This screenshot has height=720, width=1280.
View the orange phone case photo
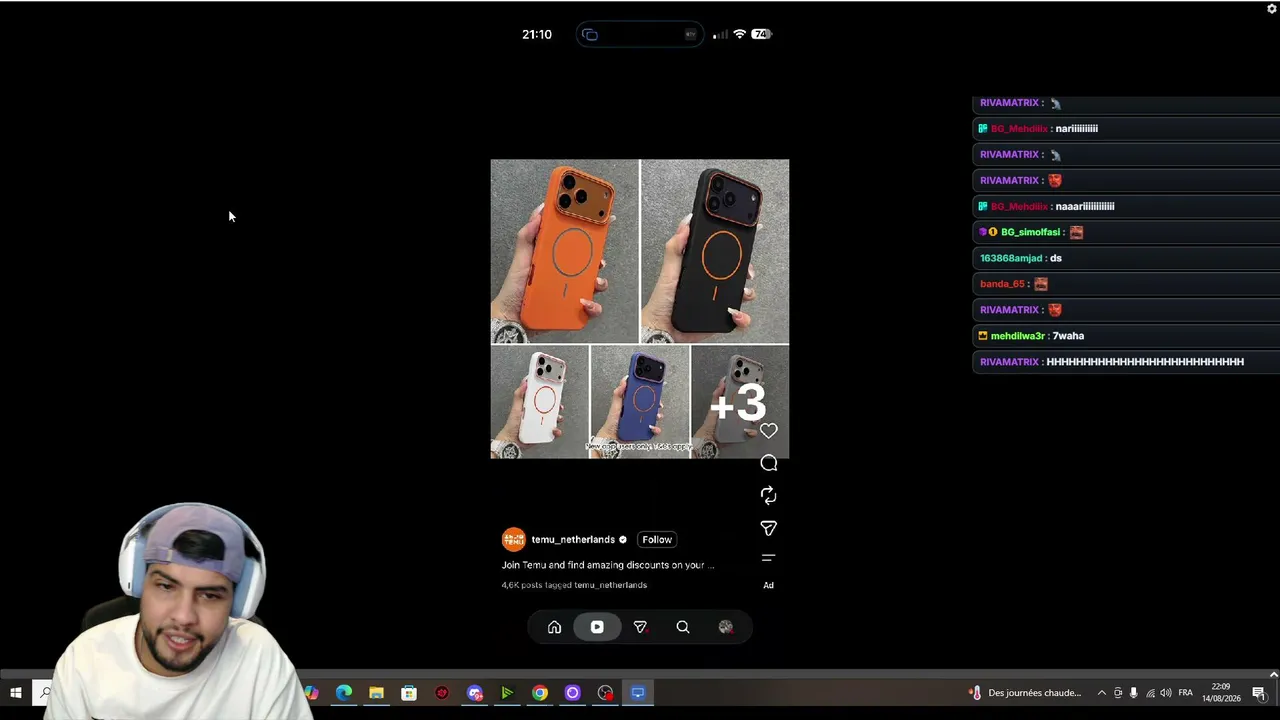pyautogui.click(x=564, y=251)
